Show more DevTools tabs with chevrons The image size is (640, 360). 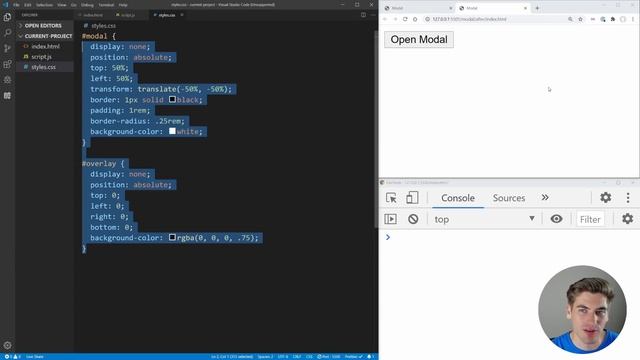(x=545, y=198)
